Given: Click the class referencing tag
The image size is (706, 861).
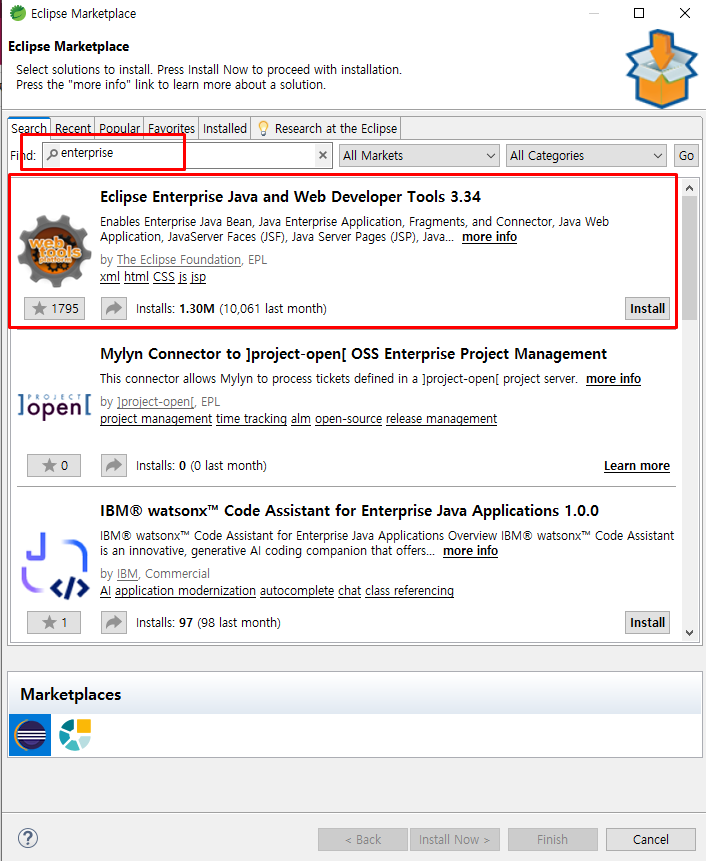Looking at the screenshot, I should (x=410, y=591).
